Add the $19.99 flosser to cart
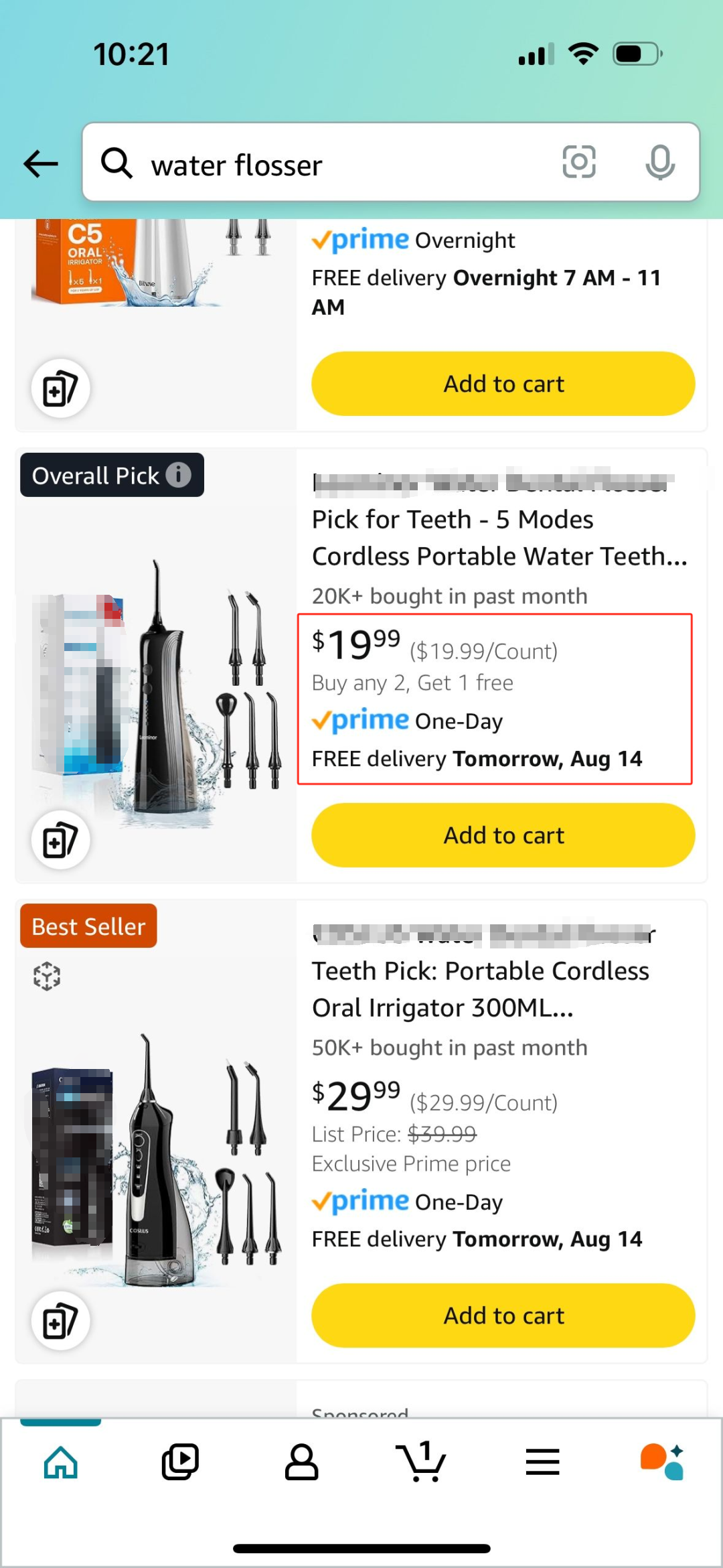This screenshot has width=723, height=1568. pyautogui.click(x=503, y=835)
